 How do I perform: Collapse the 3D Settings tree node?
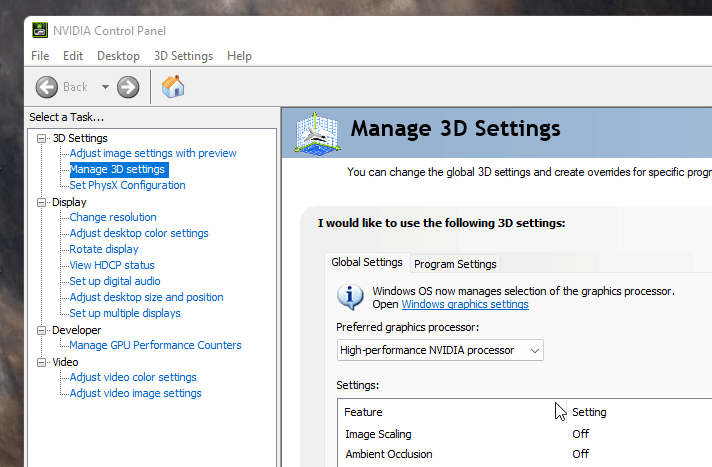coord(42,138)
